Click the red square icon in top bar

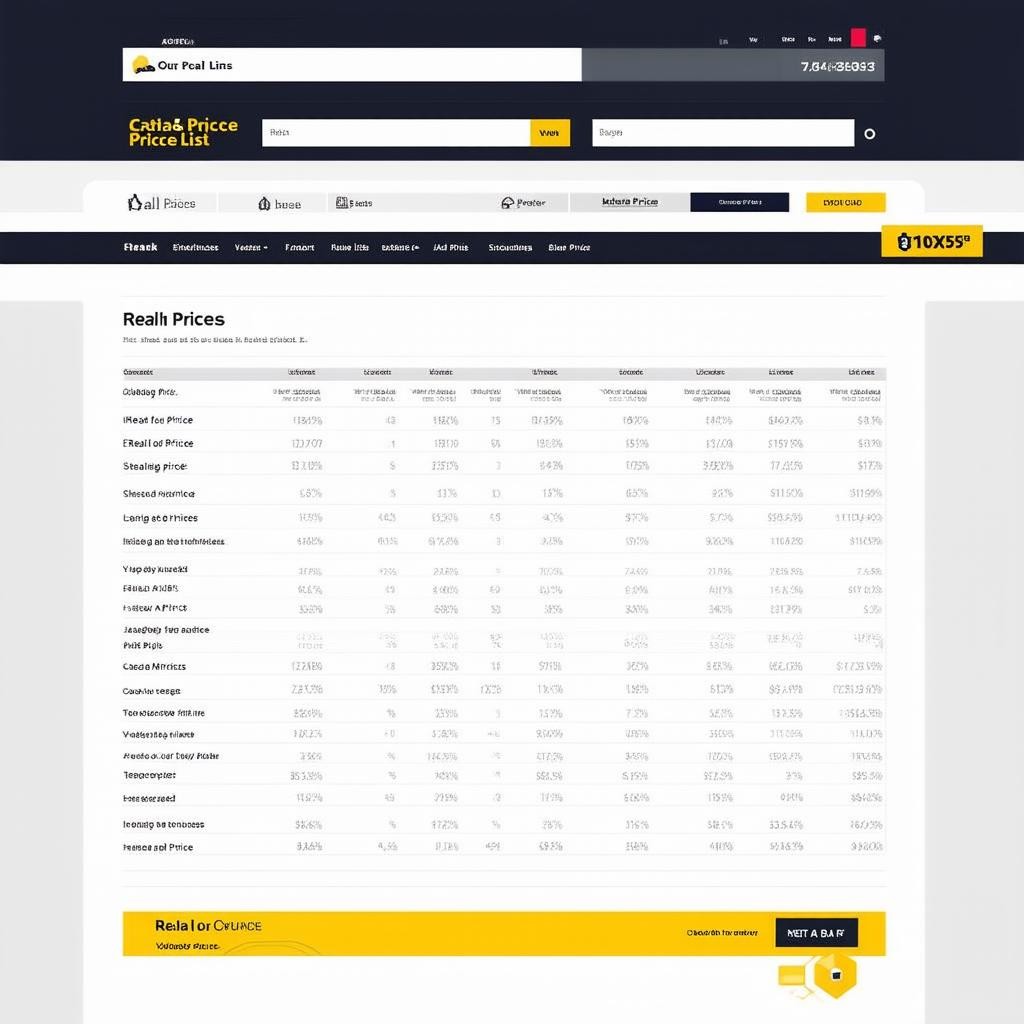[857, 39]
